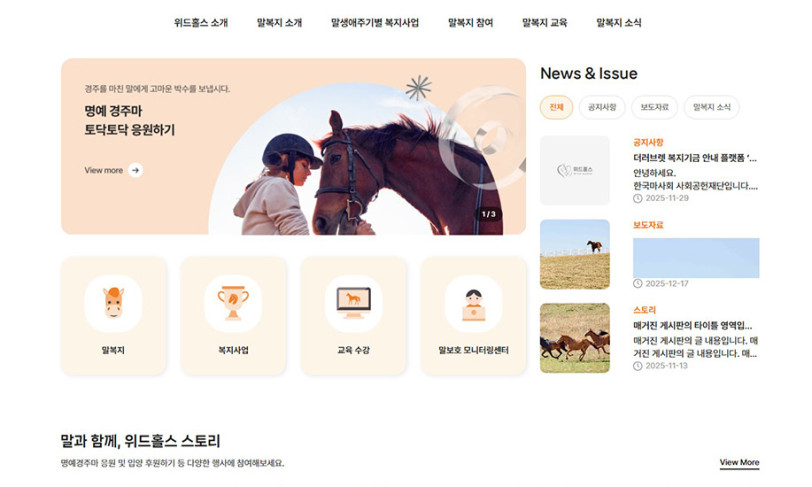Select the 전체 news filter tab

tap(556, 107)
